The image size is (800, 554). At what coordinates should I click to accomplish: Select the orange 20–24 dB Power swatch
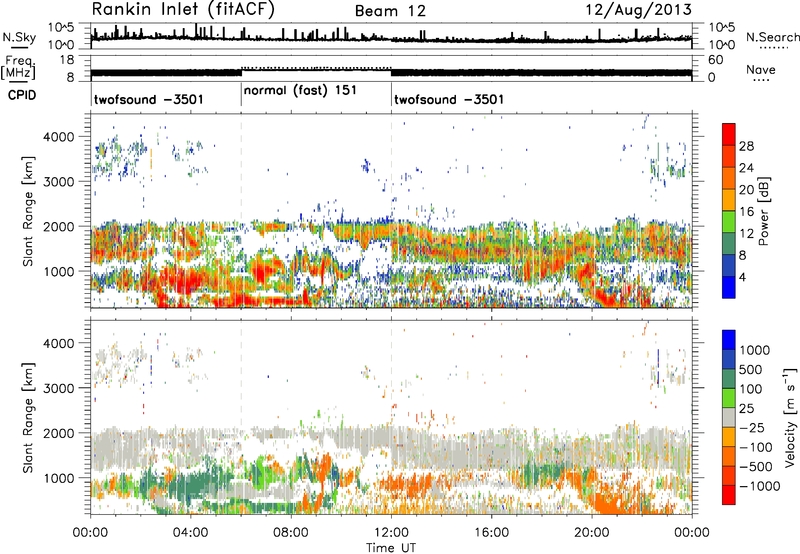point(729,178)
